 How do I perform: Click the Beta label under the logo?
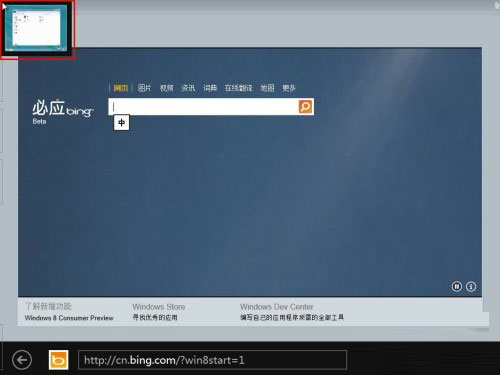(39, 122)
